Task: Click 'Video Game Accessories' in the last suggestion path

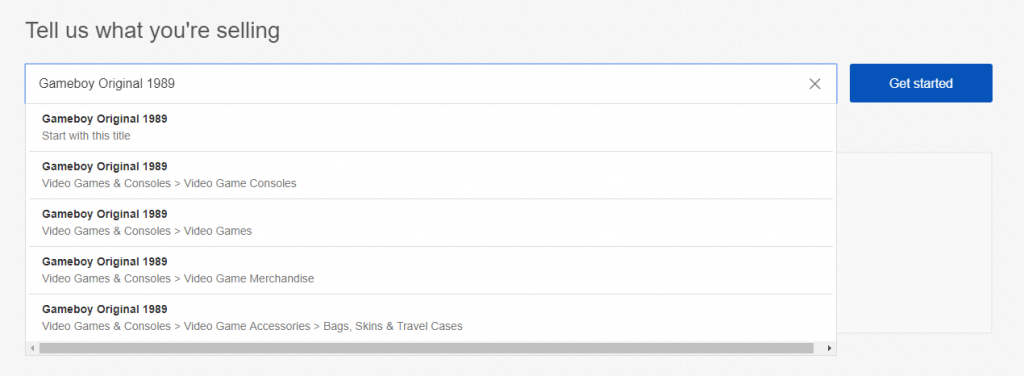Action: click(247, 326)
